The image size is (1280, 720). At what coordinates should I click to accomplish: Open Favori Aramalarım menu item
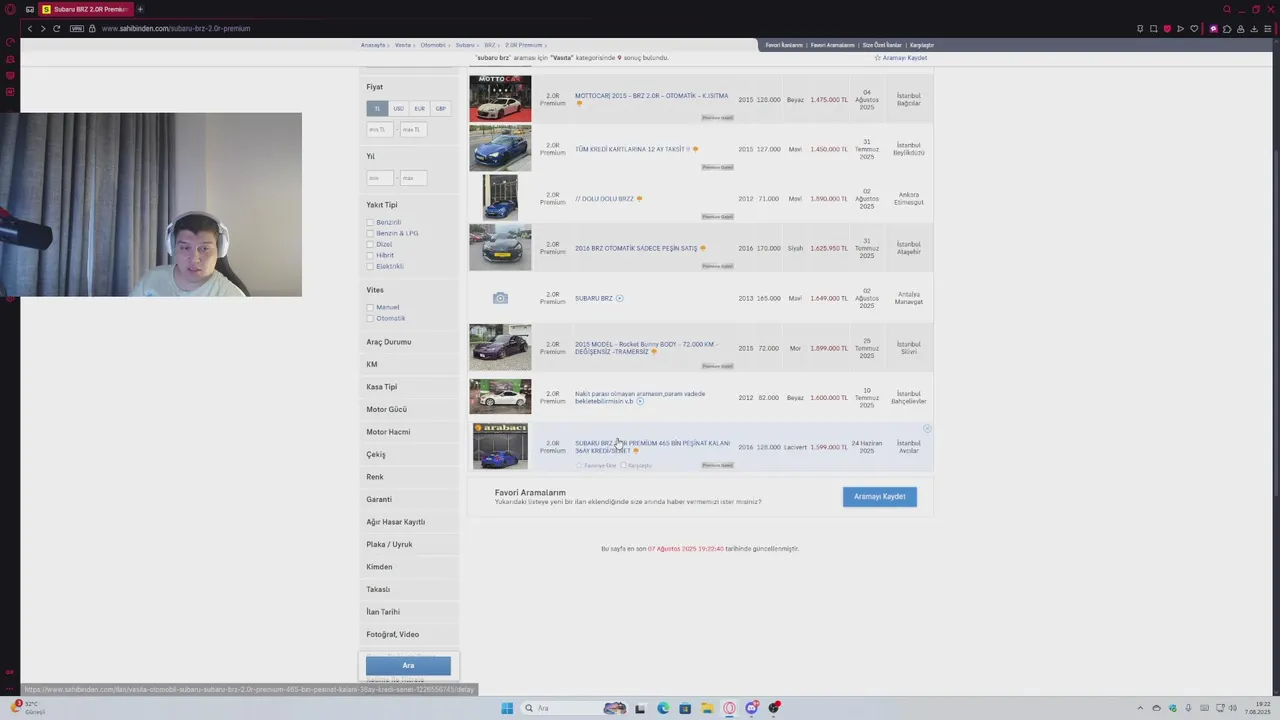click(x=832, y=45)
